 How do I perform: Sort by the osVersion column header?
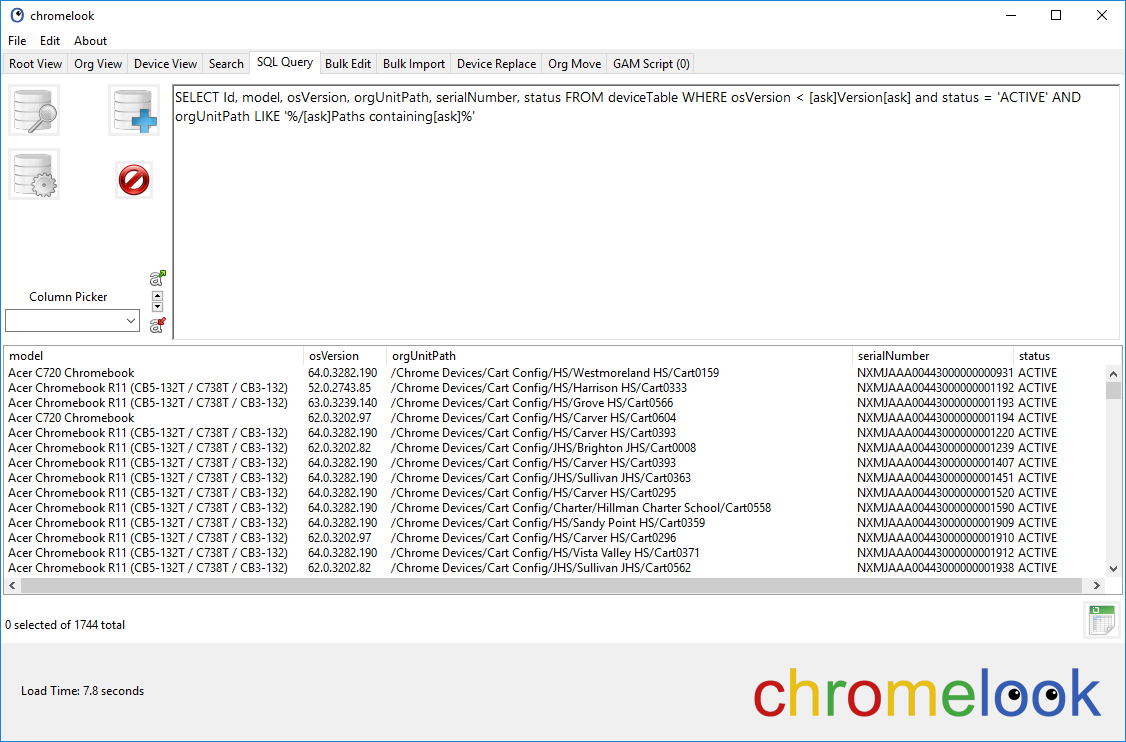tap(345, 356)
